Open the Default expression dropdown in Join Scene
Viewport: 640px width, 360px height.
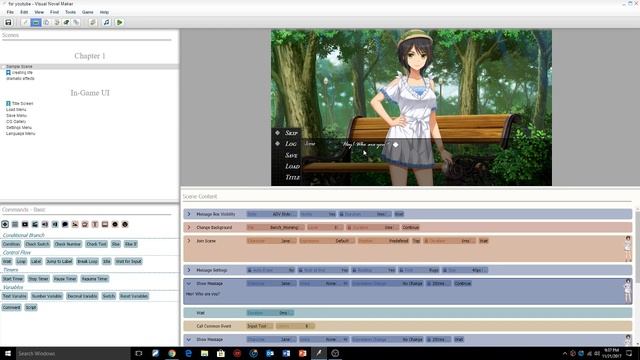(327, 241)
